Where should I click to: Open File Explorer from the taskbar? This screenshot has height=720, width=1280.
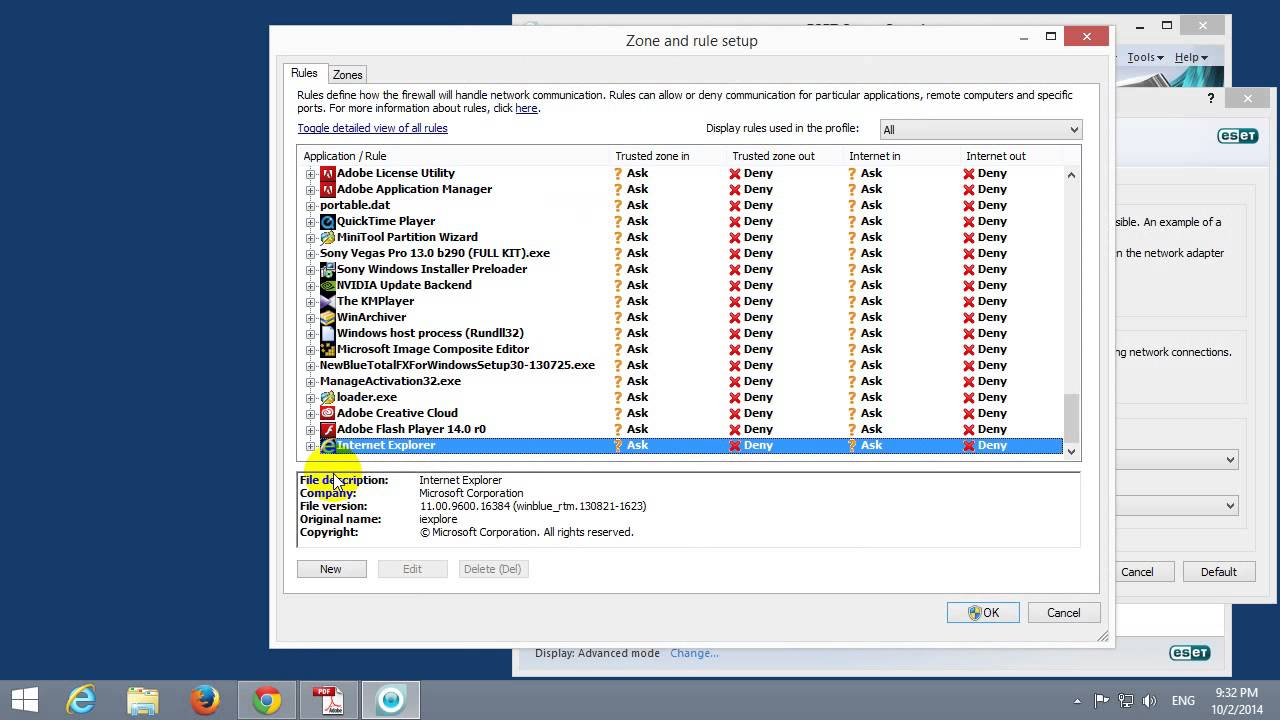pyautogui.click(x=142, y=700)
